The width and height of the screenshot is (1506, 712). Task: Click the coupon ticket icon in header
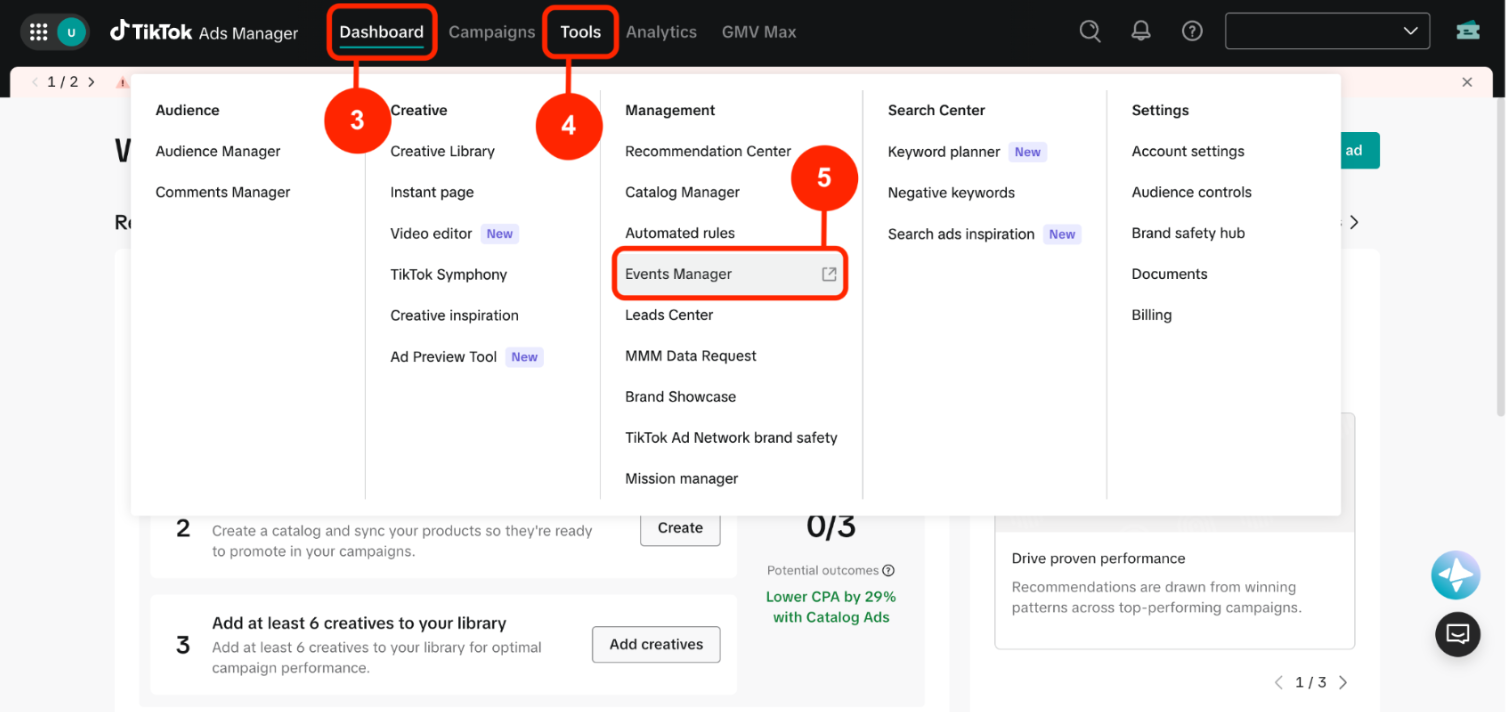[1468, 31]
